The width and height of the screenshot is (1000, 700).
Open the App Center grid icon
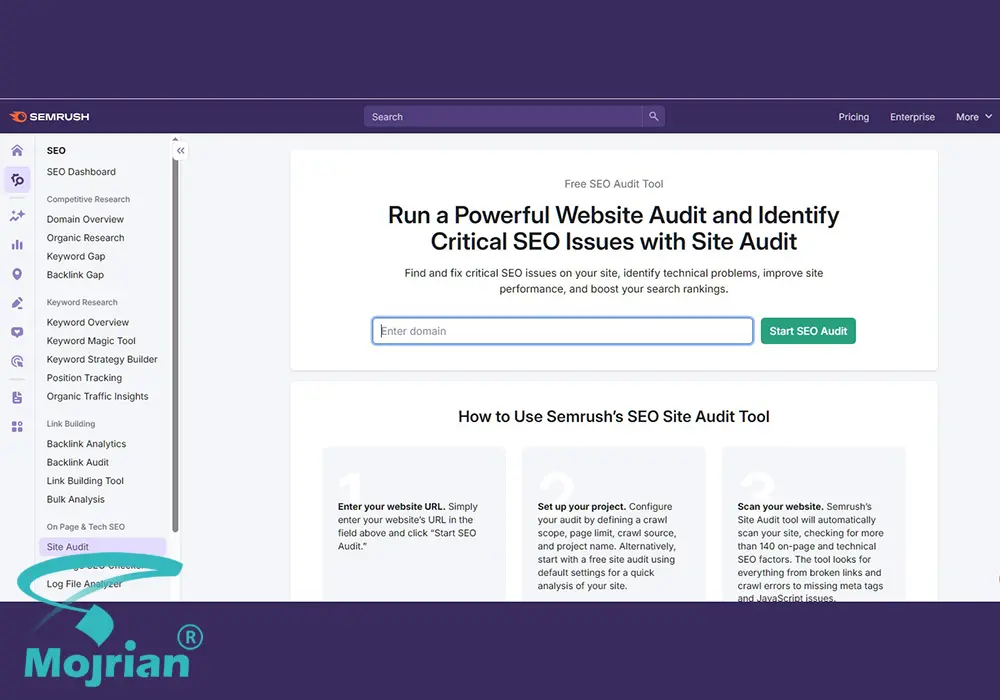(17, 427)
